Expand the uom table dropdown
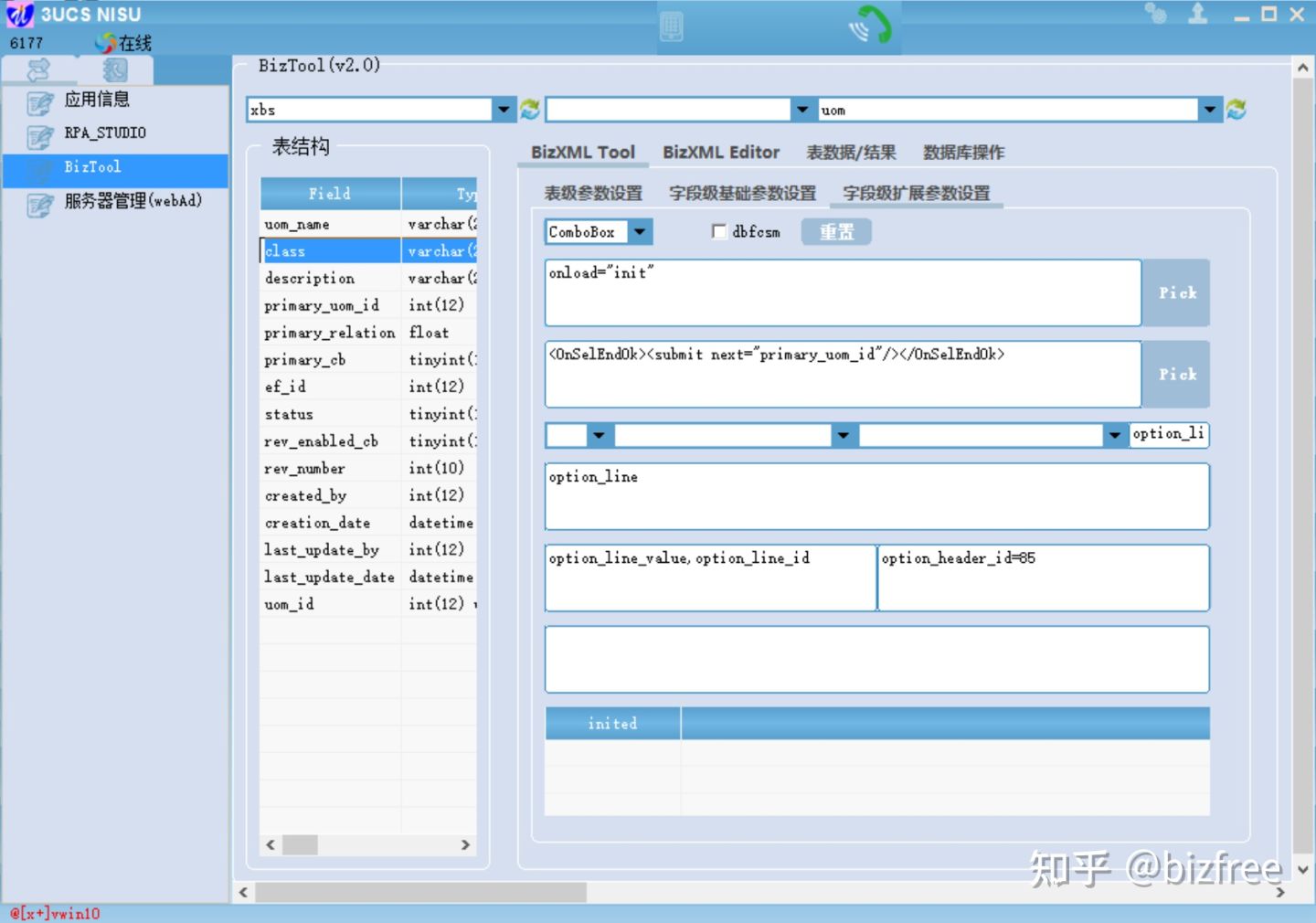Image resolution: width=1316 pixels, height=923 pixels. [1210, 110]
